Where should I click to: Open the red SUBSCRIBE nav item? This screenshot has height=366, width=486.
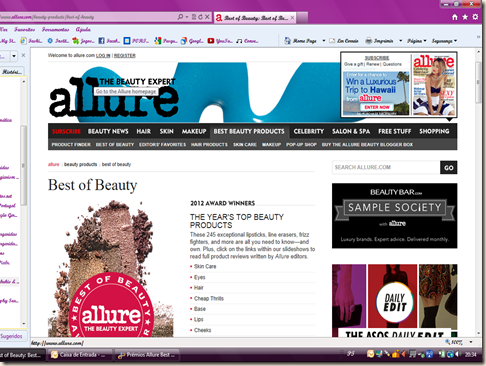(x=66, y=131)
